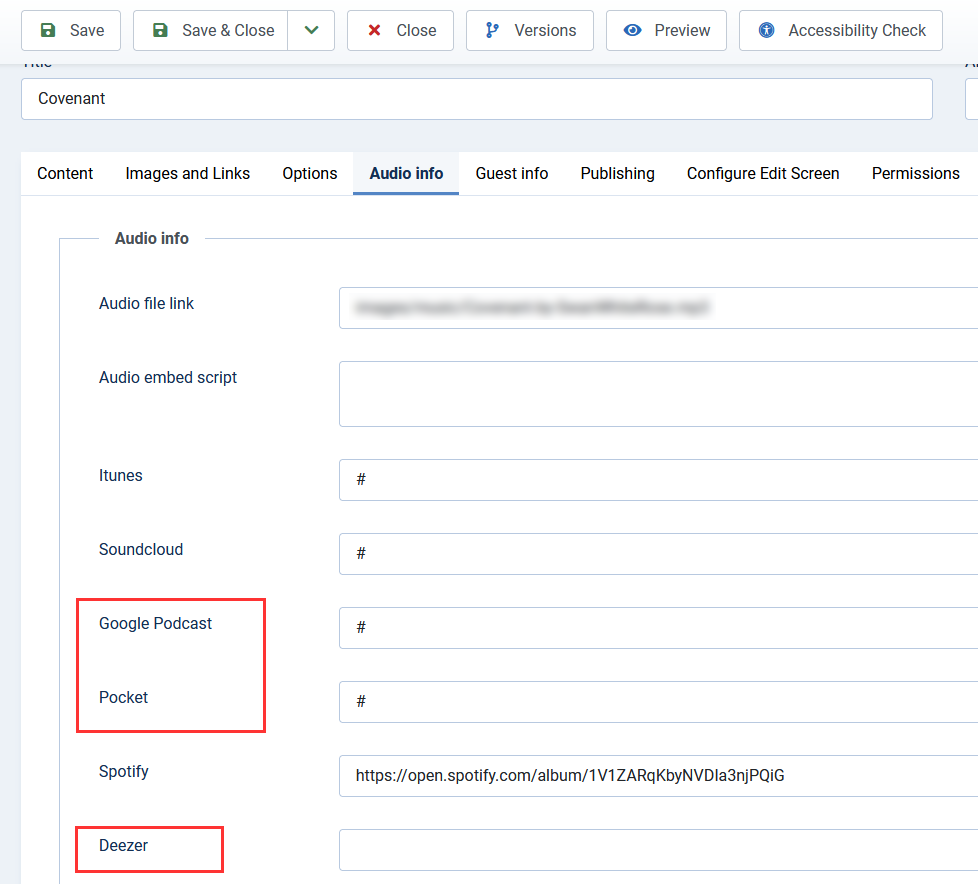Focus the Google Podcast input field

[658, 628]
